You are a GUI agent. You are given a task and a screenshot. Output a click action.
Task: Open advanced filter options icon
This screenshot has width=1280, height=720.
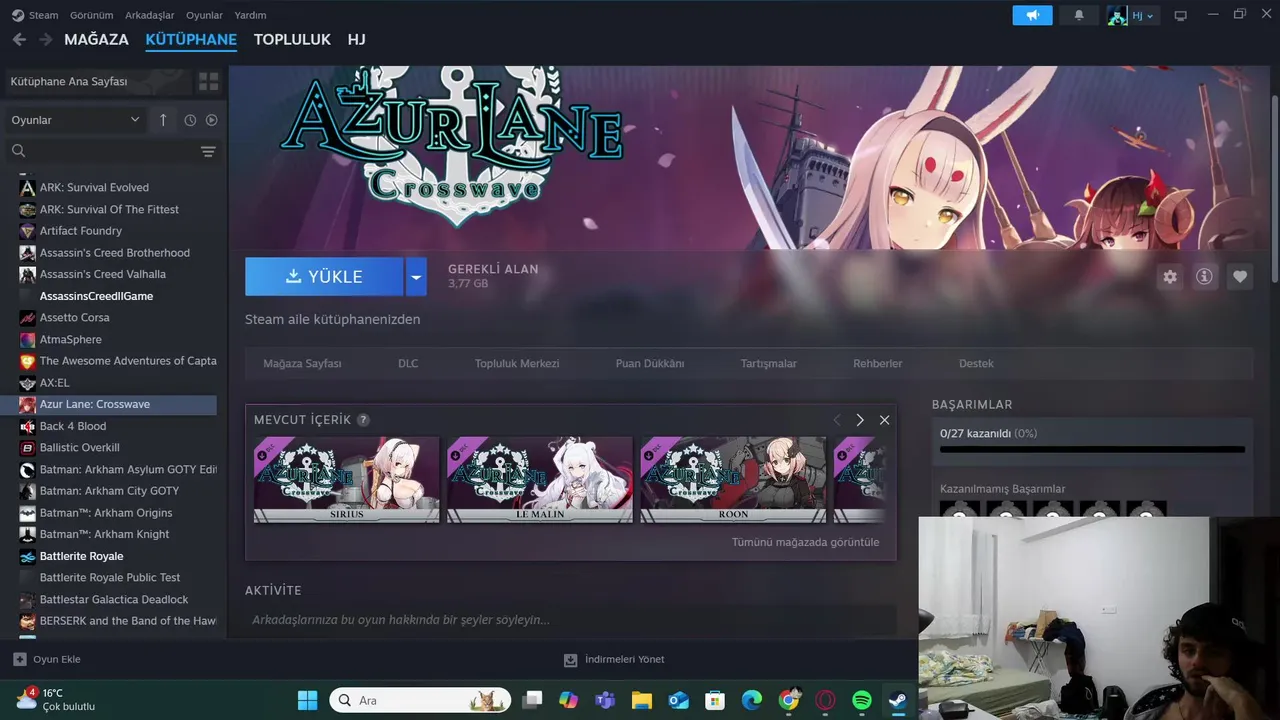tap(208, 151)
